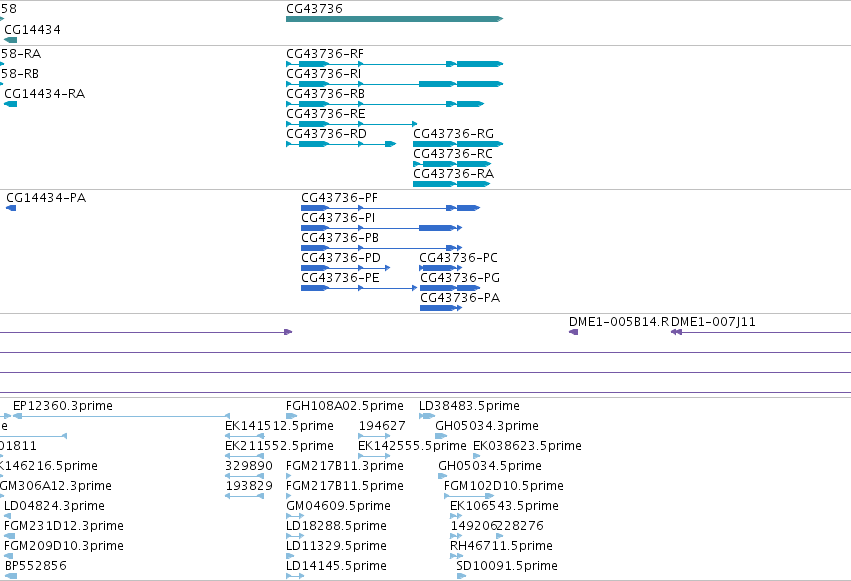
Task: Select the CG43736-RA transcript label
Action: (454, 174)
